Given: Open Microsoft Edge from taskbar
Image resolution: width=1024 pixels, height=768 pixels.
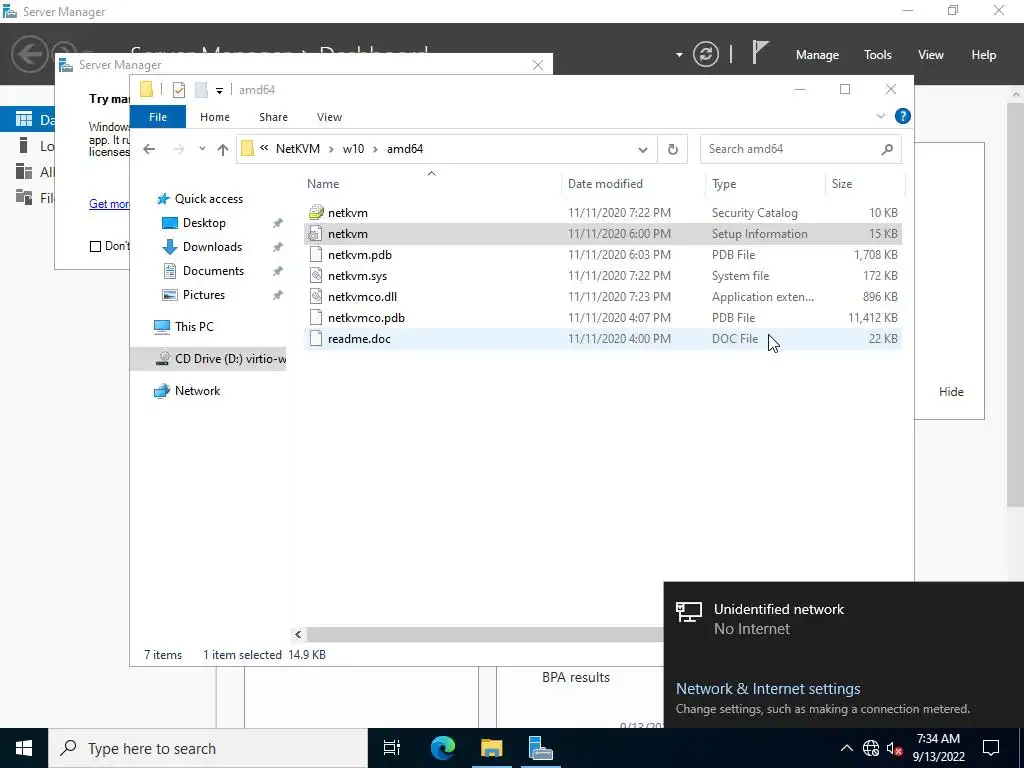Looking at the screenshot, I should pyautogui.click(x=442, y=748).
